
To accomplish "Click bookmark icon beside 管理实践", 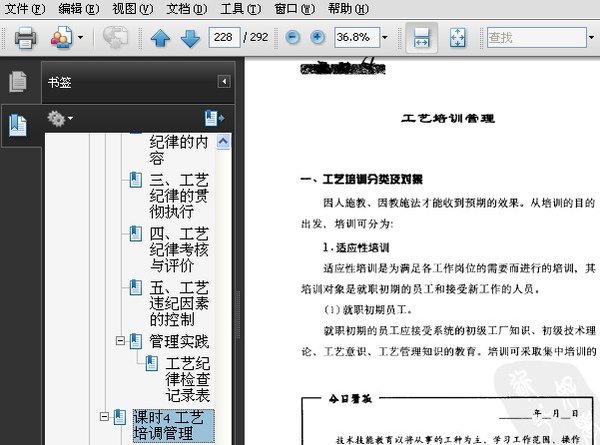I will pyautogui.click(x=136, y=341).
